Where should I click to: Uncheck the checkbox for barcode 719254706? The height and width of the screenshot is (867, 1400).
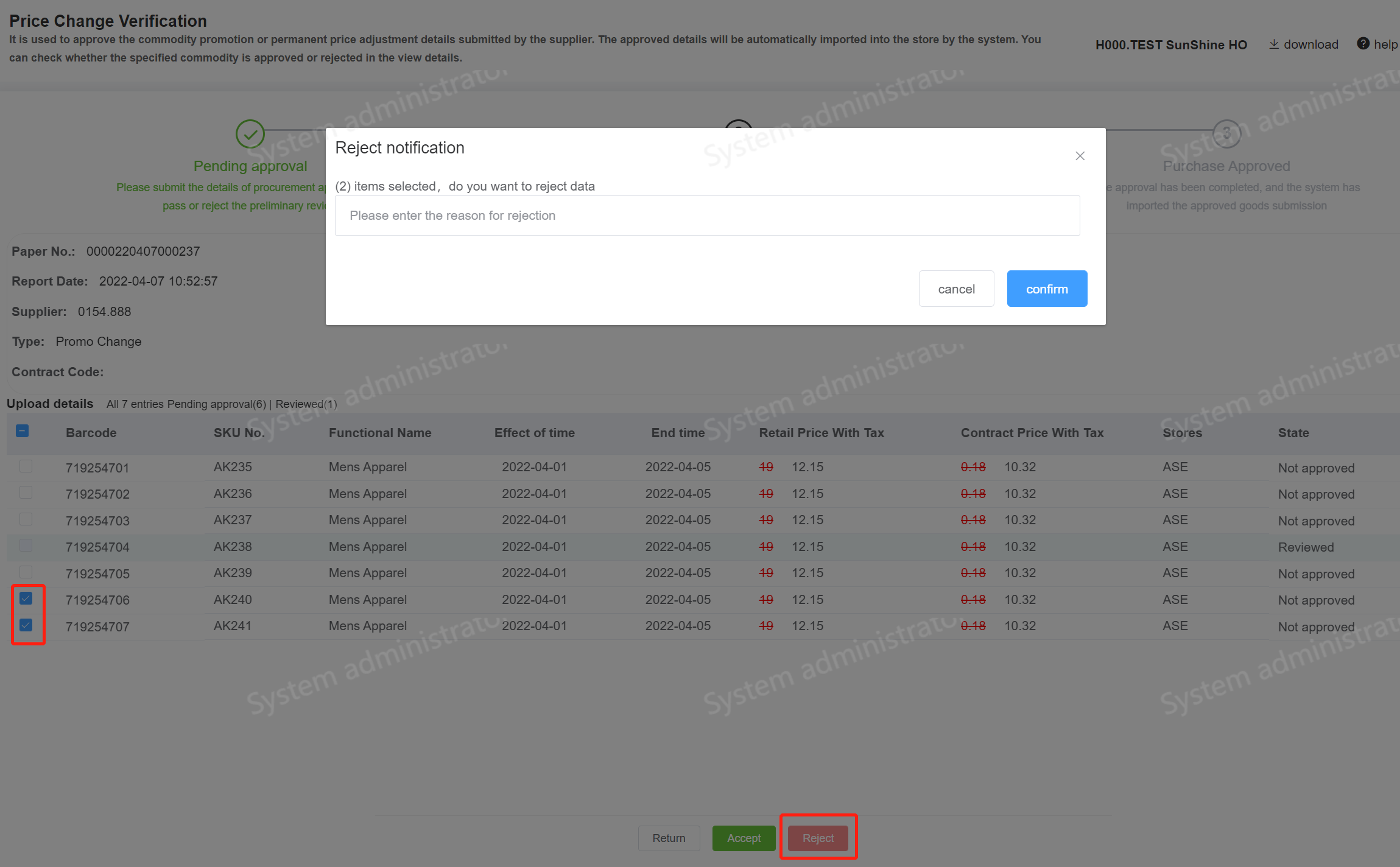pyautogui.click(x=26, y=598)
